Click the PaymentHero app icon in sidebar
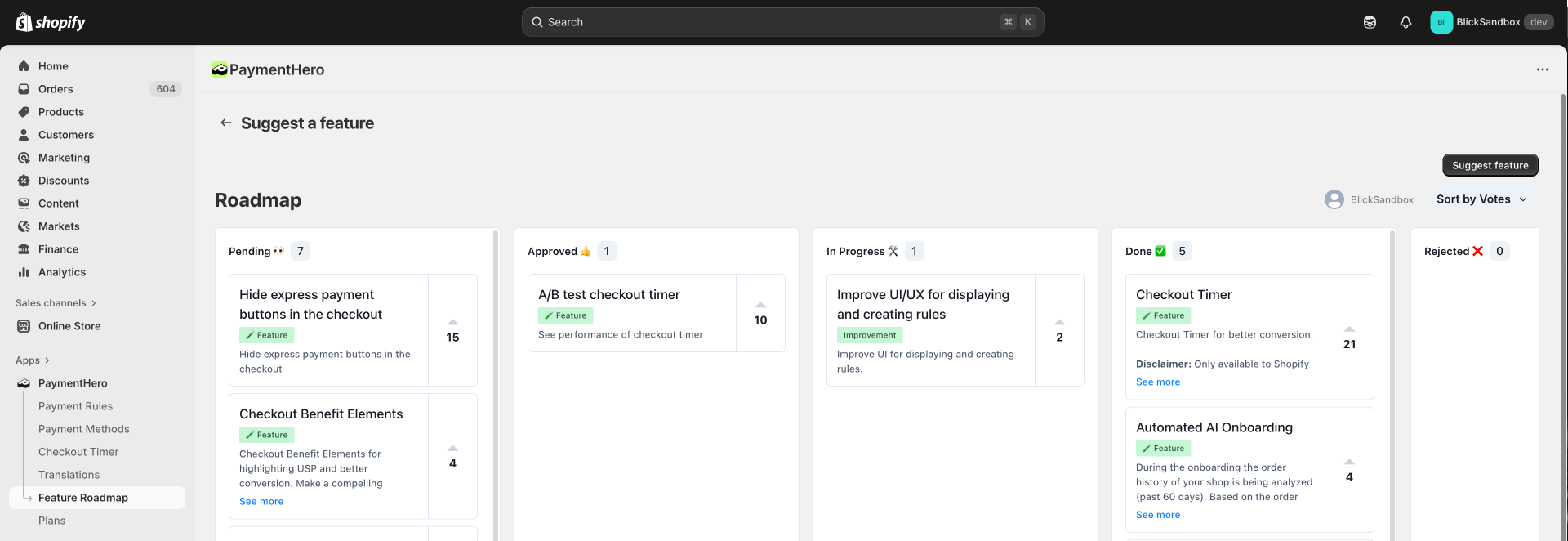The height and width of the screenshot is (541, 1568). tap(24, 383)
